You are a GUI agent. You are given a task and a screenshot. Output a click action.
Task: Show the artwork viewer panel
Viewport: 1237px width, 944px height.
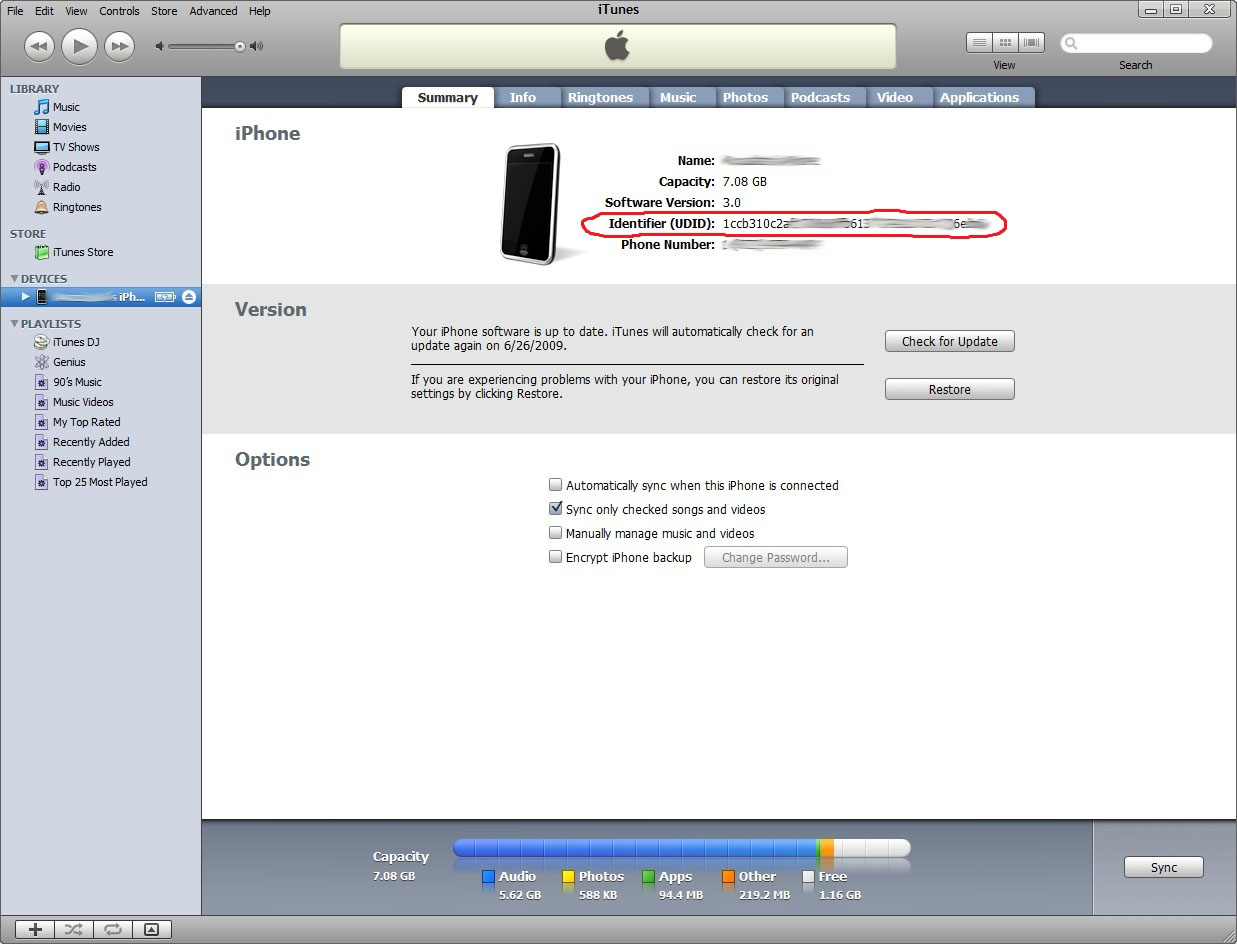pyautogui.click(x=151, y=929)
